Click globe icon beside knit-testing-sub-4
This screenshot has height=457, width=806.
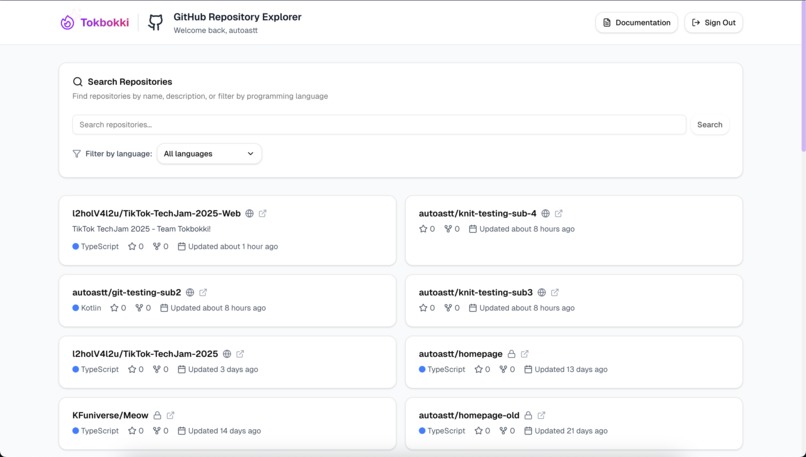(x=545, y=213)
